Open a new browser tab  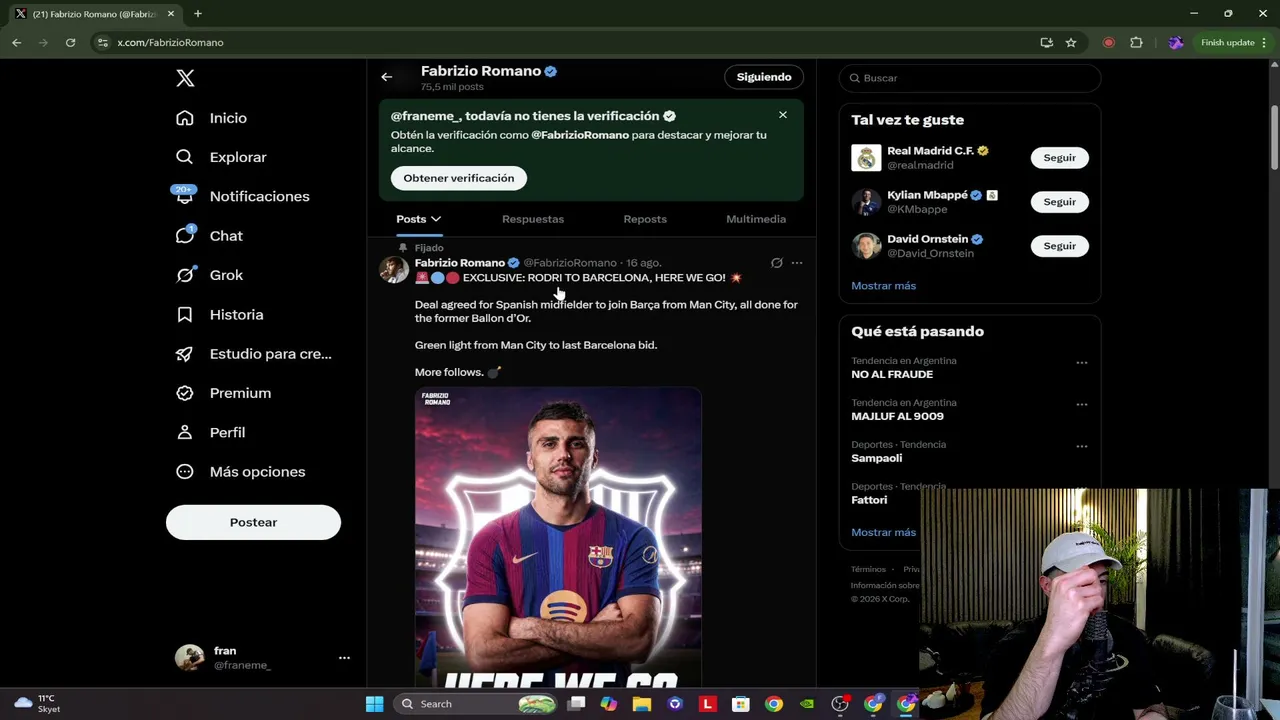coord(198,14)
